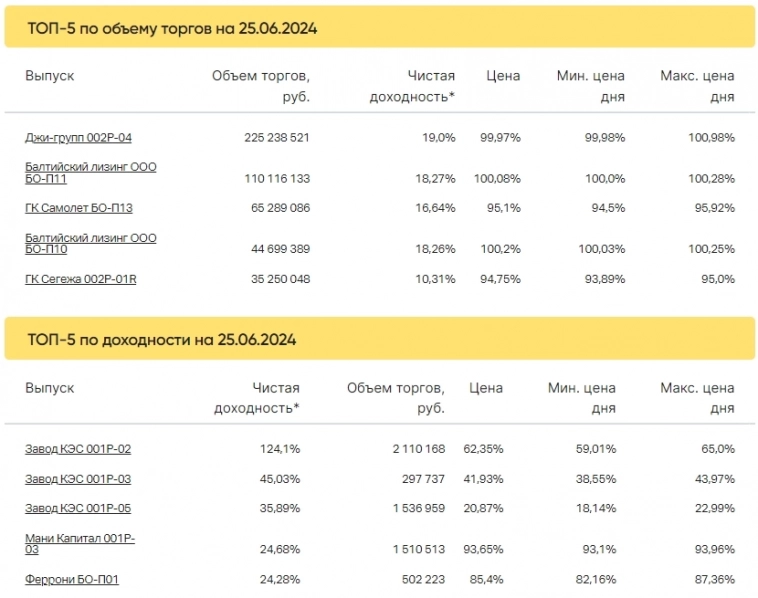The height and width of the screenshot is (598, 758).
Task: Click 'Объем торгов, руб.' header in volume table
Action: click(x=261, y=86)
